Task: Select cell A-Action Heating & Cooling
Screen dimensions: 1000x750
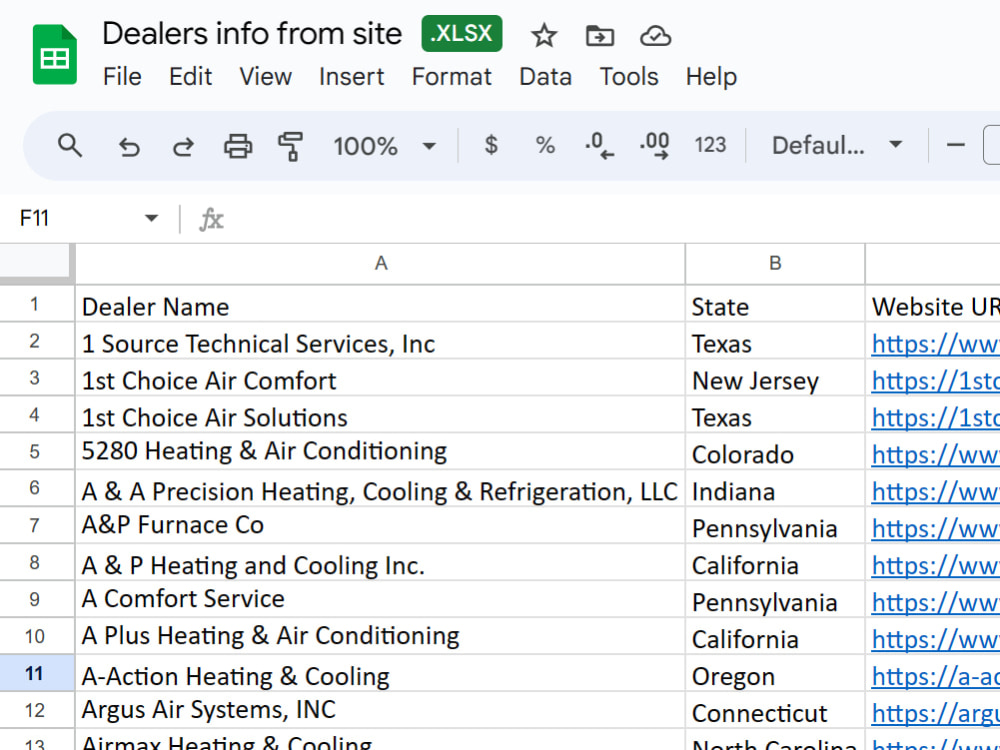Action: [x=381, y=674]
